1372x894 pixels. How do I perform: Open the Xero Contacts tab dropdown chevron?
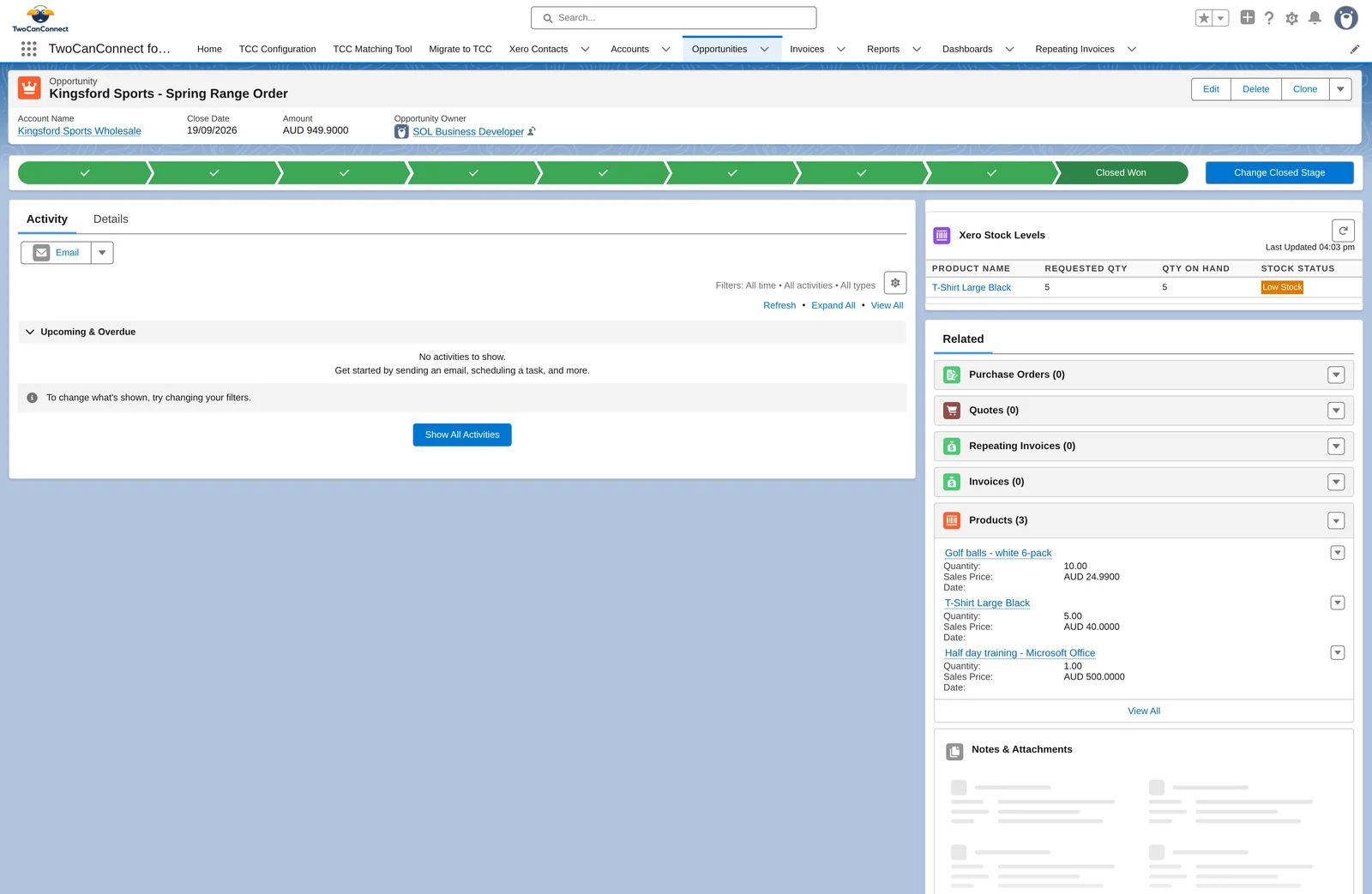point(585,49)
